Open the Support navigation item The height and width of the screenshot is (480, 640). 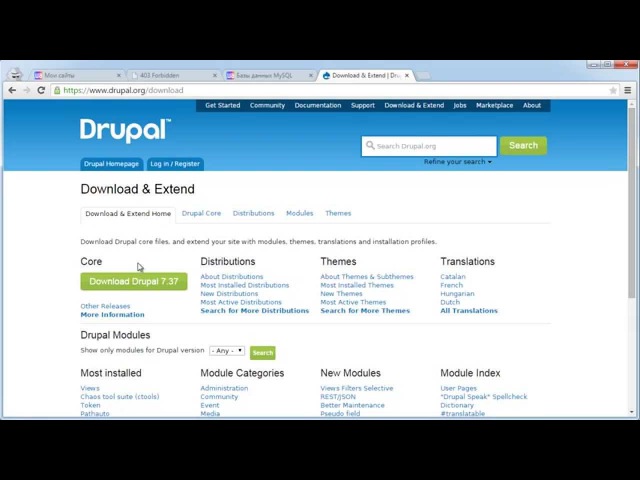(x=362, y=105)
